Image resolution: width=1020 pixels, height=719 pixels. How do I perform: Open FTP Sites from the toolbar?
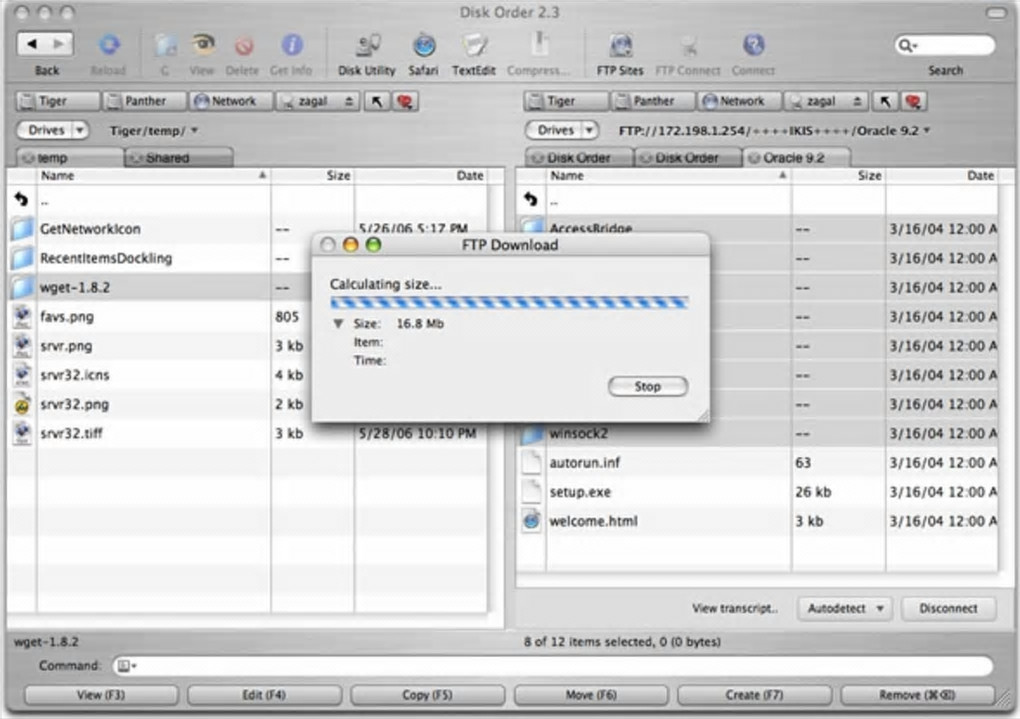(x=621, y=45)
